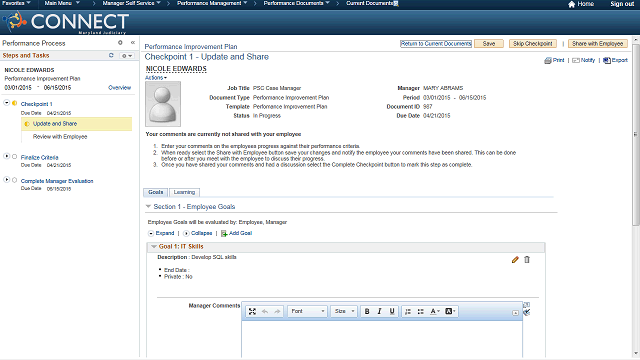Click Return to Current Documents
The width and height of the screenshot is (640, 360).
coord(436,44)
